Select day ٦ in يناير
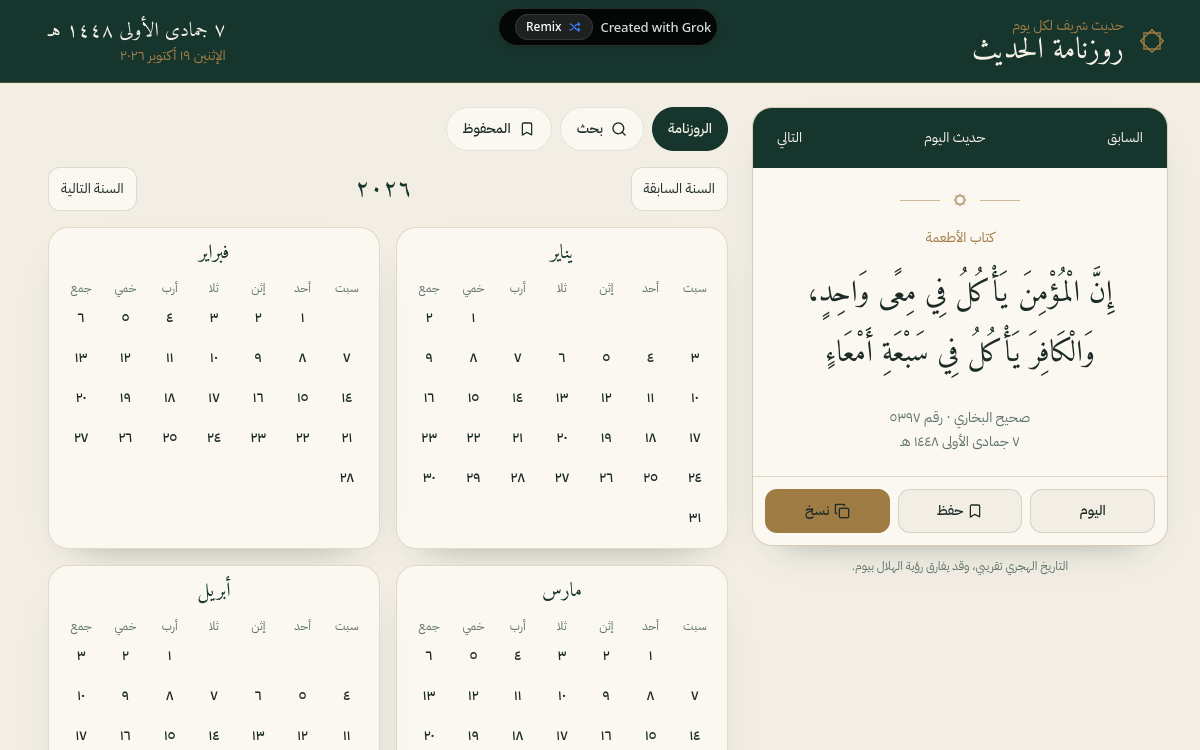This screenshot has width=1200, height=750. pyautogui.click(x=562, y=358)
